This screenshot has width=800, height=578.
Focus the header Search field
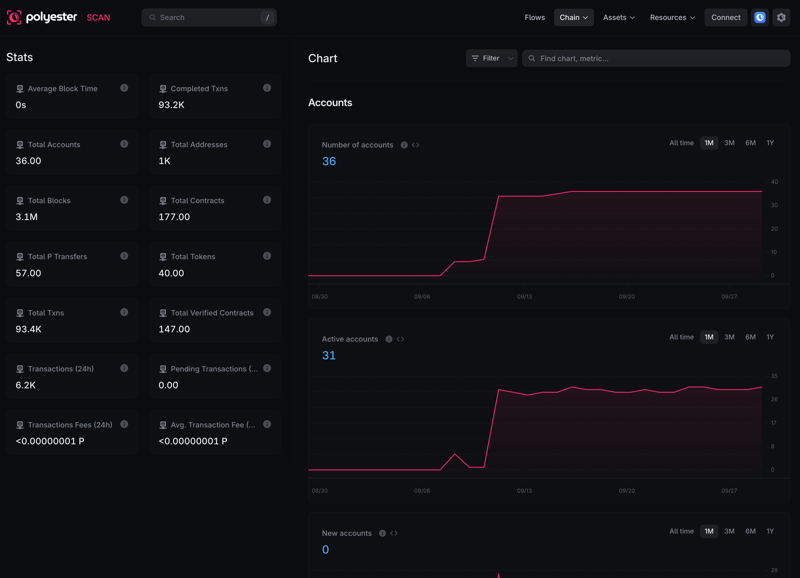coord(209,17)
